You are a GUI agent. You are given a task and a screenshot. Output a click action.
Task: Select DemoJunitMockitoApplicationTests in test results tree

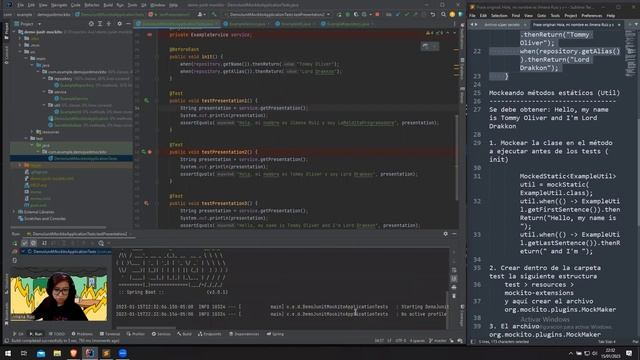[67, 251]
